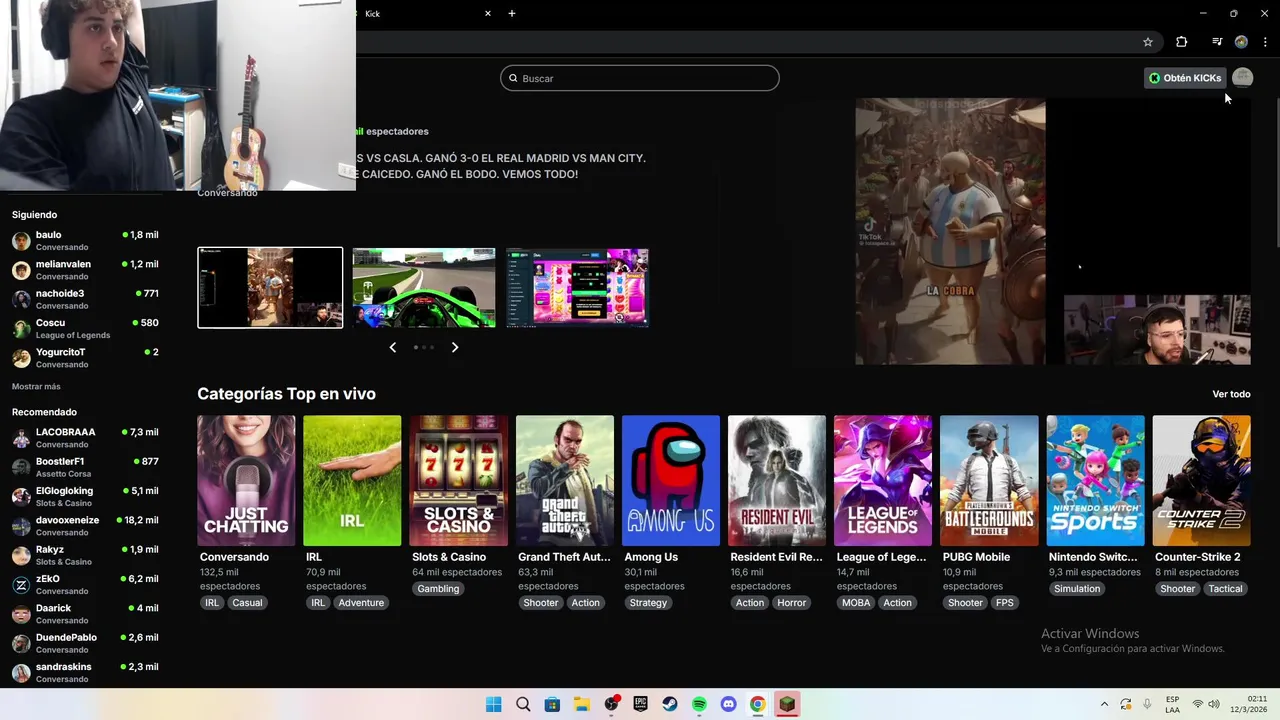The width and height of the screenshot is (1280, 720).
Task: Open recommended channel DuendePablo
Action: click(x=85, y=643)
